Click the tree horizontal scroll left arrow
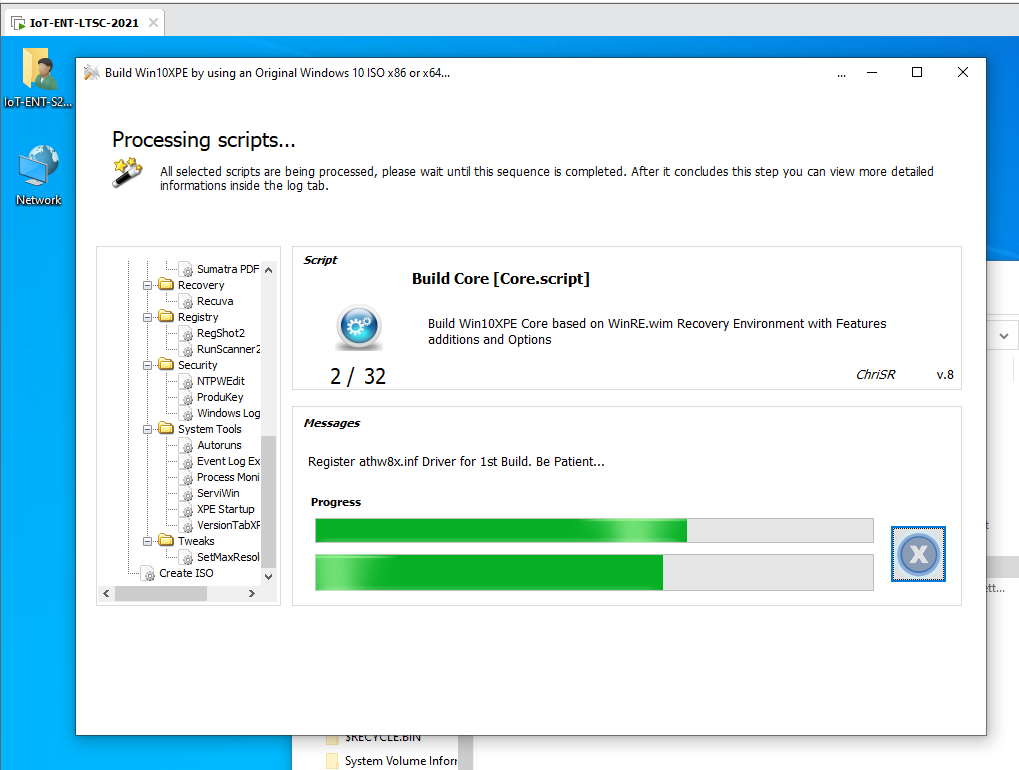The height and width of the screenshot is (770, 1019). click(x=107, y=593)
